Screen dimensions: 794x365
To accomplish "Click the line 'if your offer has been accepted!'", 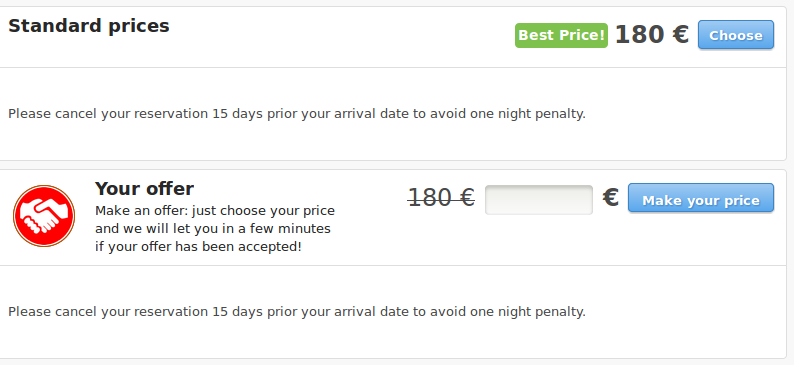I will pyautogui.click(x=198, y=247).
